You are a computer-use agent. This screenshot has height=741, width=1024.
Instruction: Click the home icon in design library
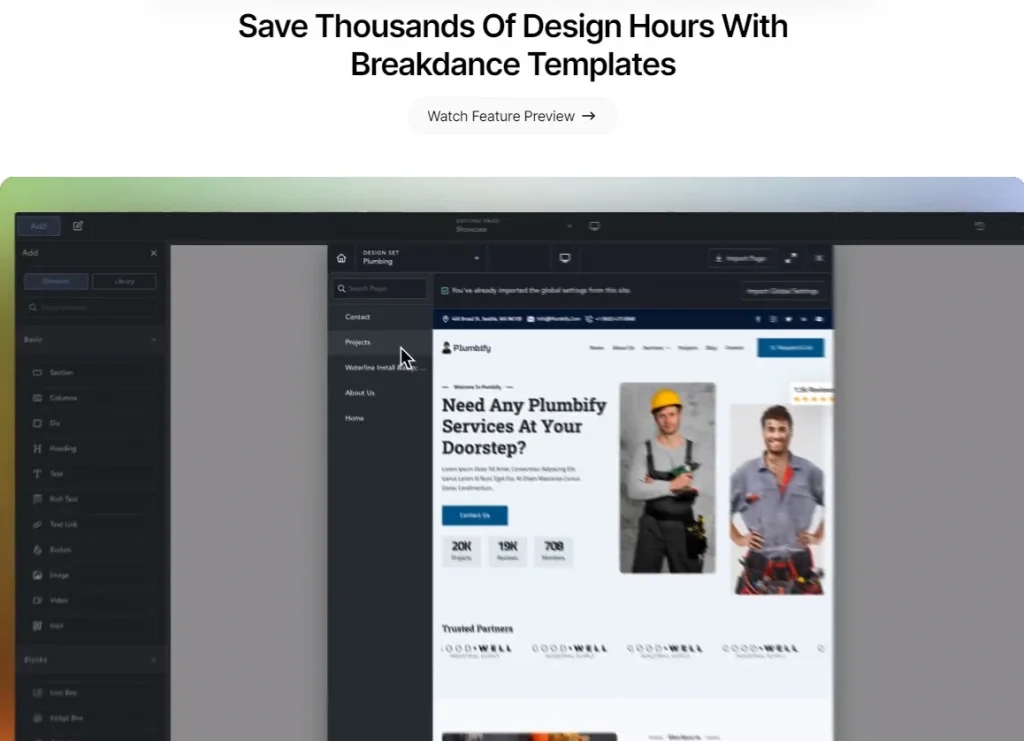pyautogui.click(x=341, y=259)
